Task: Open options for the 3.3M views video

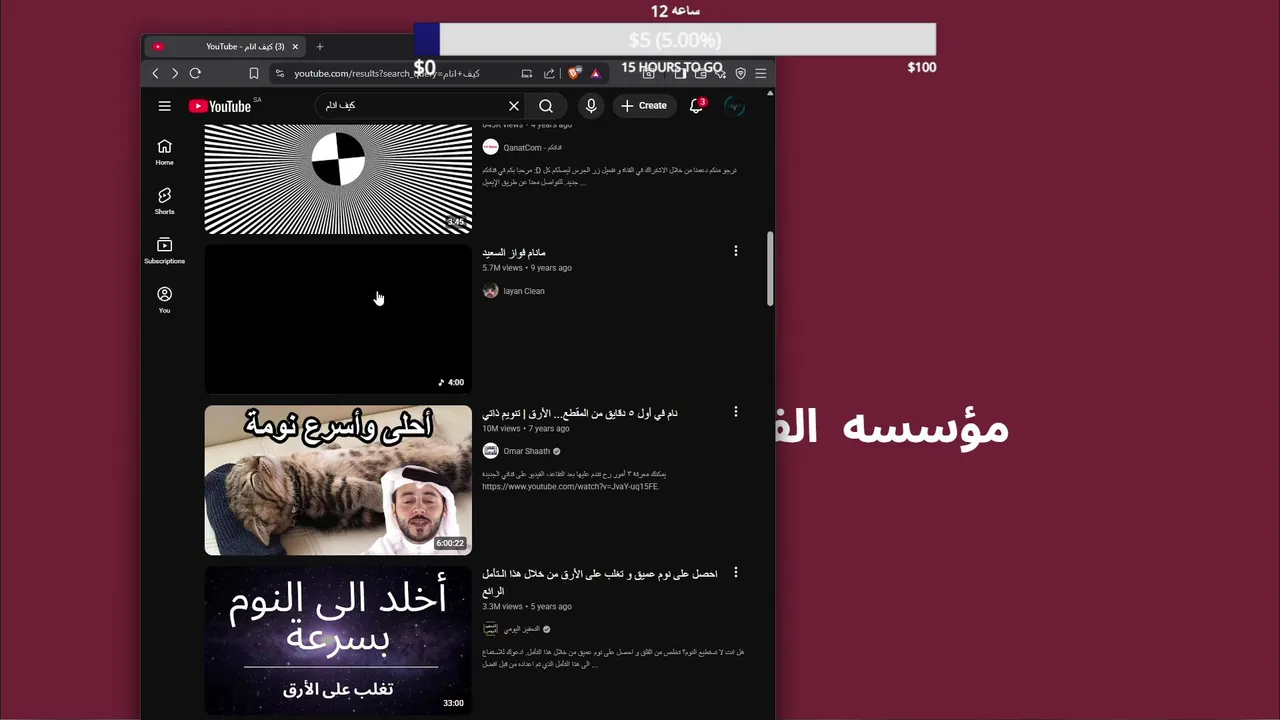Action: coord(736,573)
